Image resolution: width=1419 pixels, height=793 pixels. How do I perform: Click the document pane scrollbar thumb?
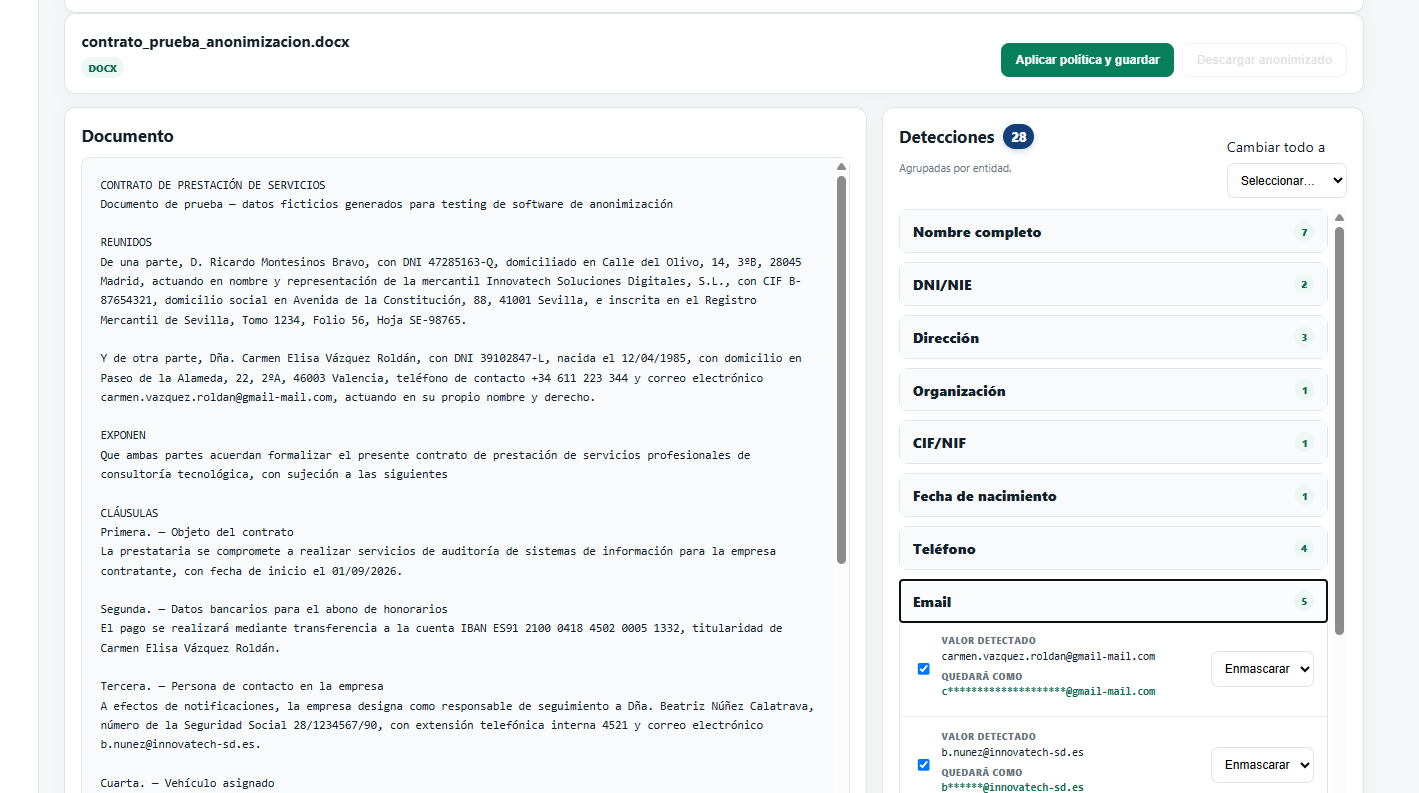click(841, 370)
